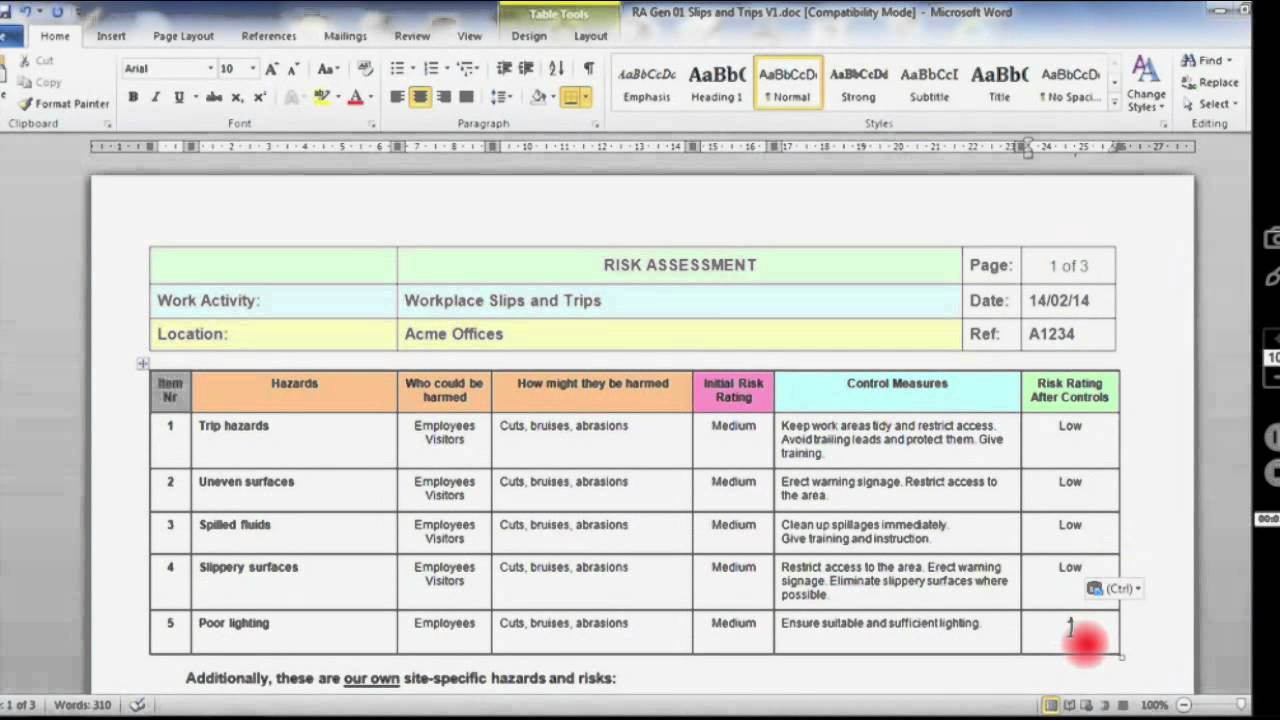Image resolution: width=1280 pixels, height=720 pixels.
Task: Open the font color dropdown arrow
Action: [x=370, y=97]
